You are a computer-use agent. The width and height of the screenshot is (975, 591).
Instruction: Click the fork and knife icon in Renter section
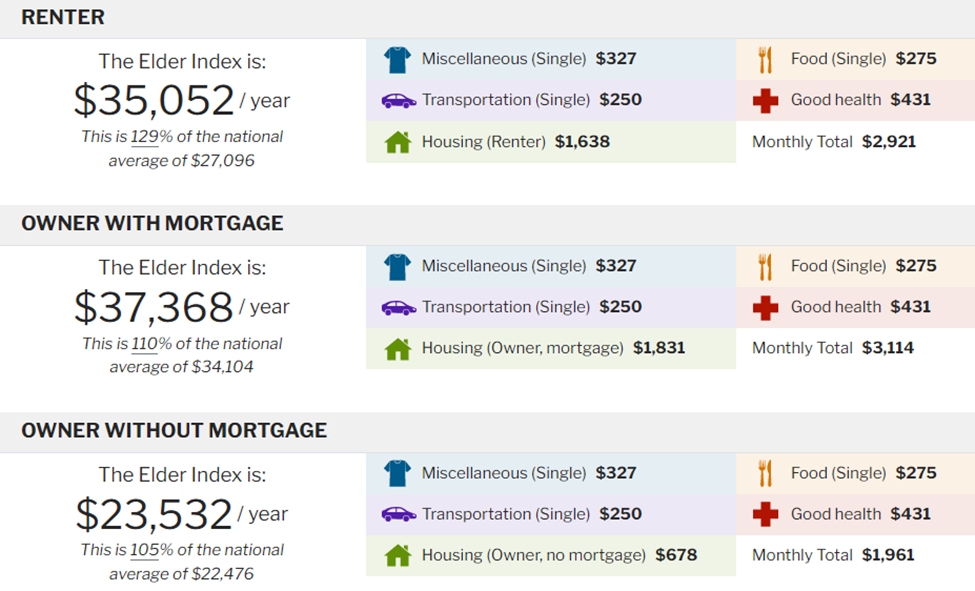[765, 60]
